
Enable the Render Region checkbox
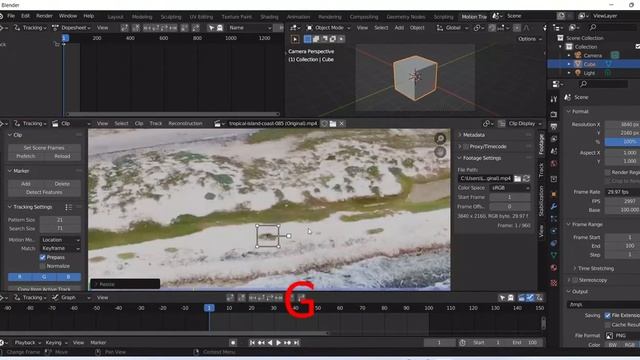(608, 173)
